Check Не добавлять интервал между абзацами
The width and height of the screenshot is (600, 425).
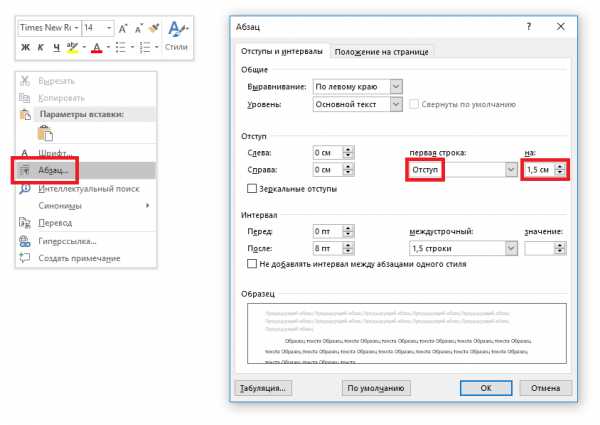coord(252,264)
